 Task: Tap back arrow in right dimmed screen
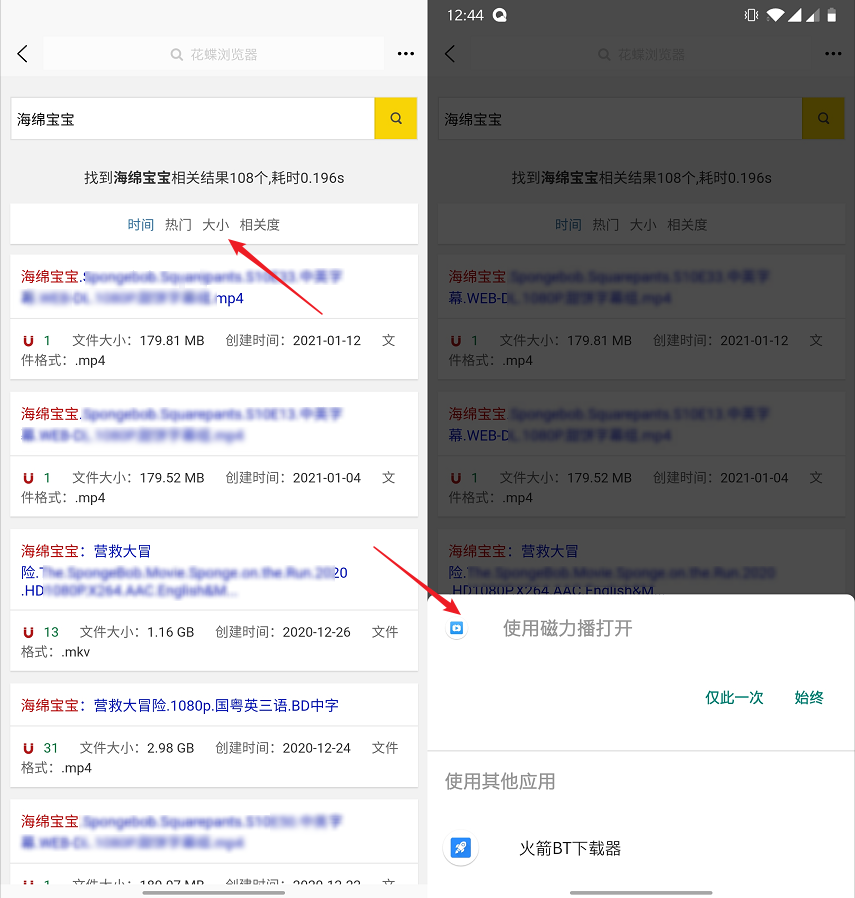pyautogui.click(x=450, y=54)
